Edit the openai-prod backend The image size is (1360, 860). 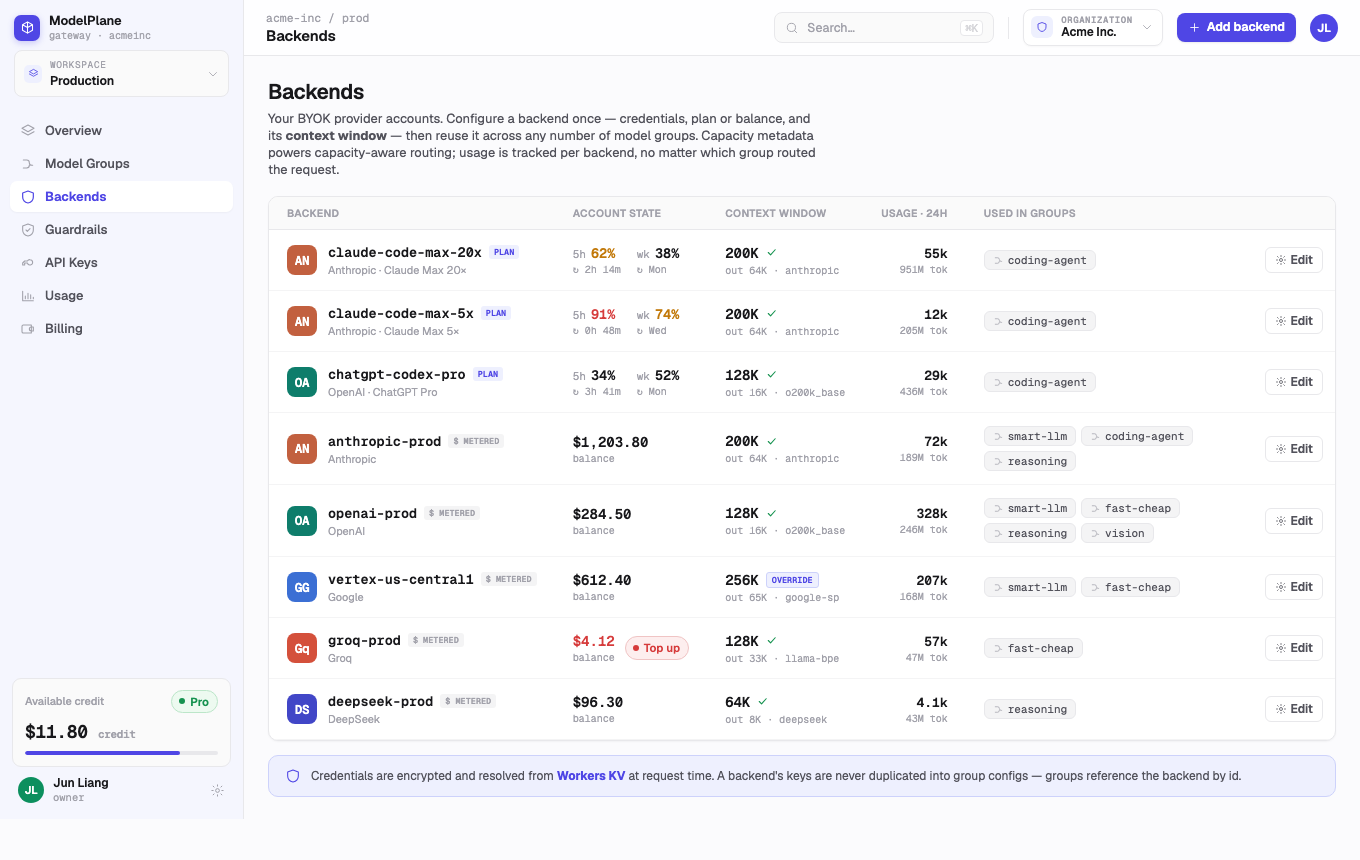(x=1294, y=521)
